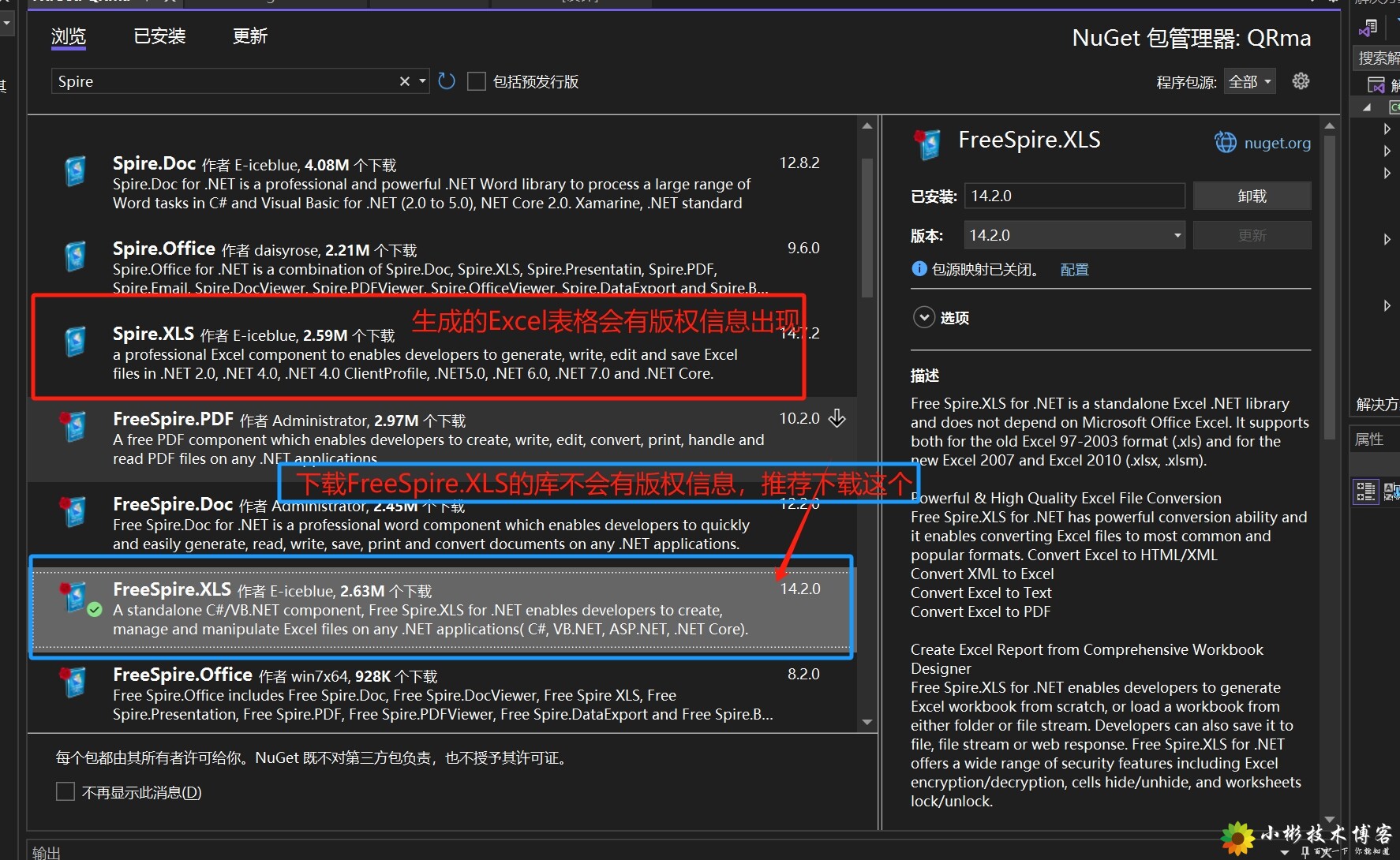The height and width of the screenshot is (860, 1400).
Task: Click version 9.6.0 of Spire.Office
Action: coord(803,248)
